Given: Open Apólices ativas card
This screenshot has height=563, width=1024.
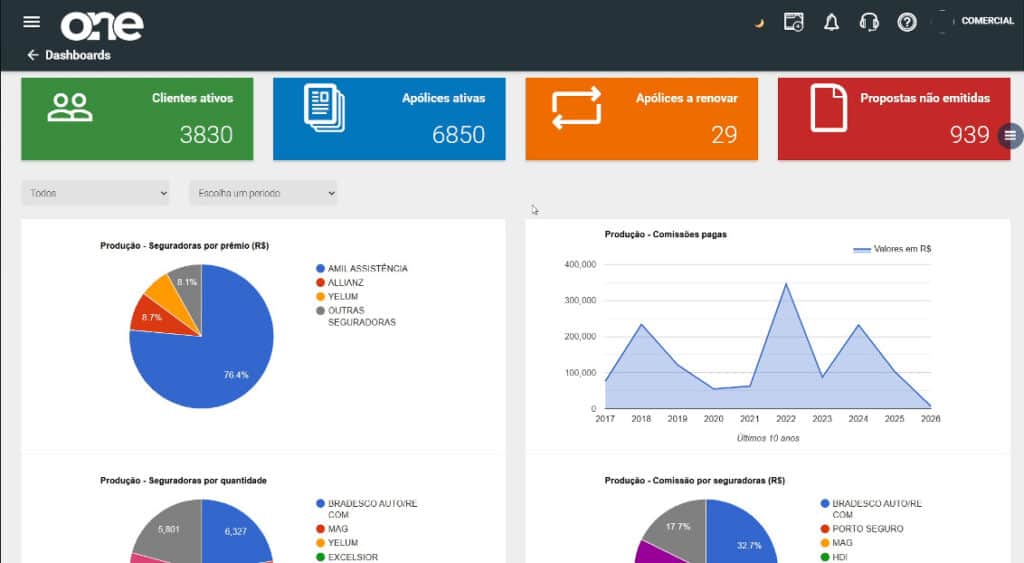Looking at the screenshot, I should click(389, 119).
